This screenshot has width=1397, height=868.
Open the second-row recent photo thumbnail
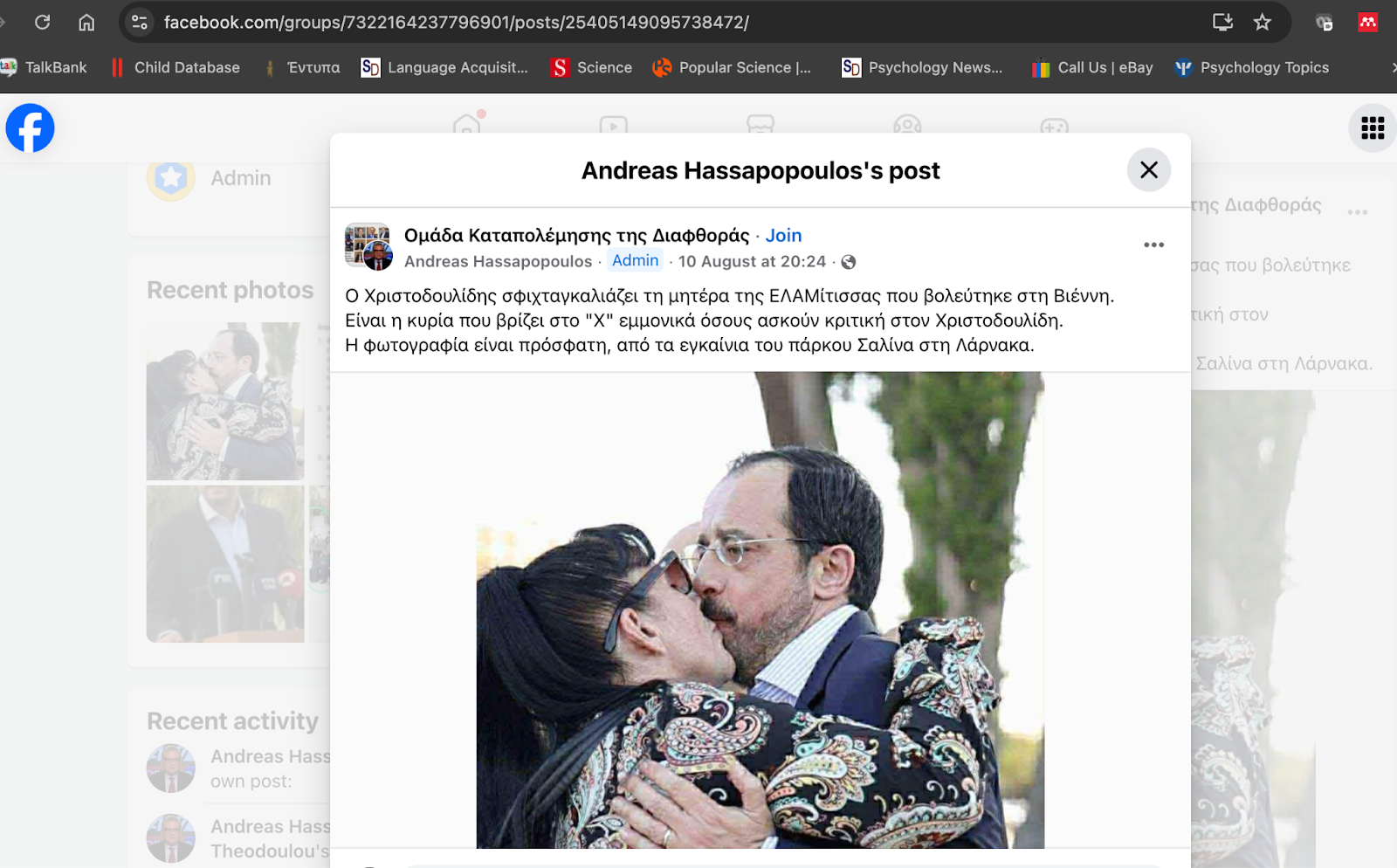225,564
